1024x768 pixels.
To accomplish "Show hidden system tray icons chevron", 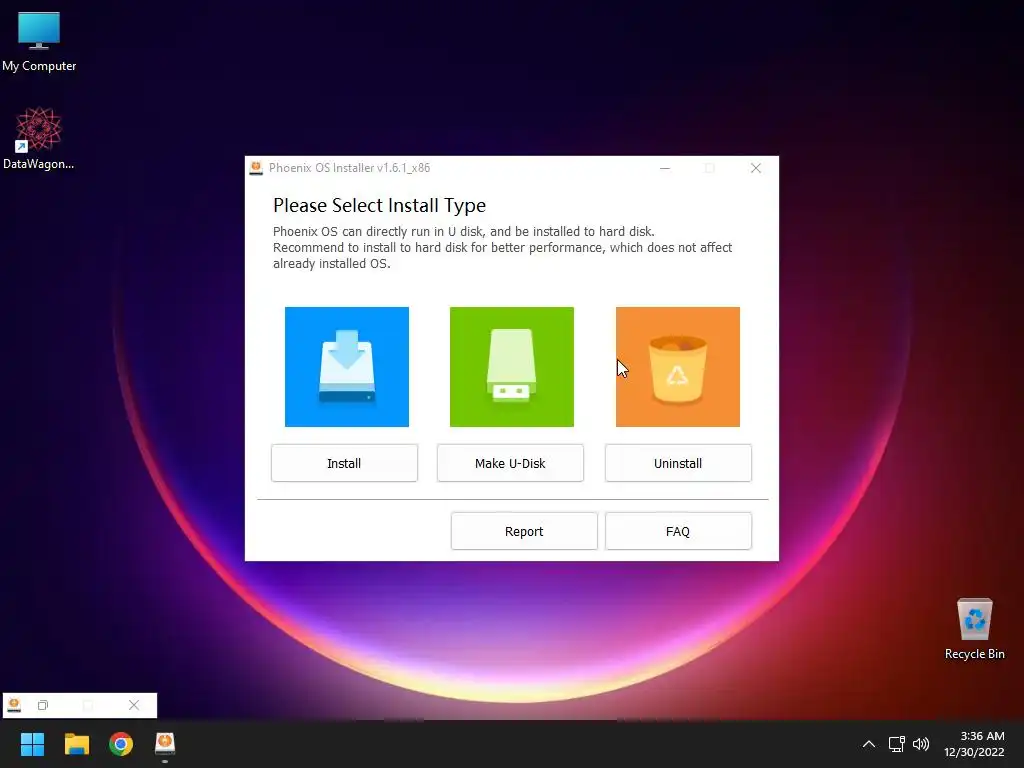I will (869, 744).
